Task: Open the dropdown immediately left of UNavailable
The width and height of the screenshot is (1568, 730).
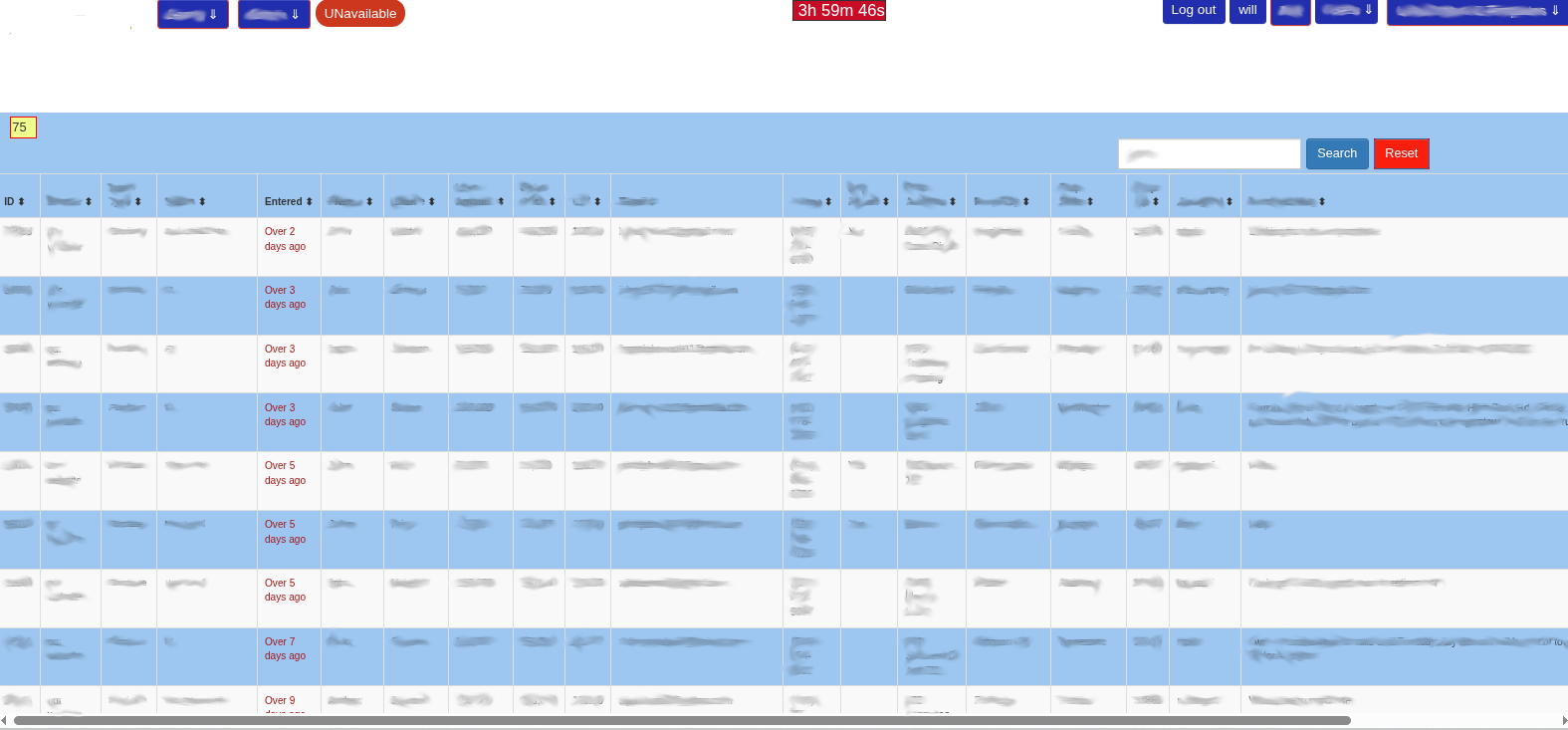Action: pyautogui.click(x=274, y=14)
